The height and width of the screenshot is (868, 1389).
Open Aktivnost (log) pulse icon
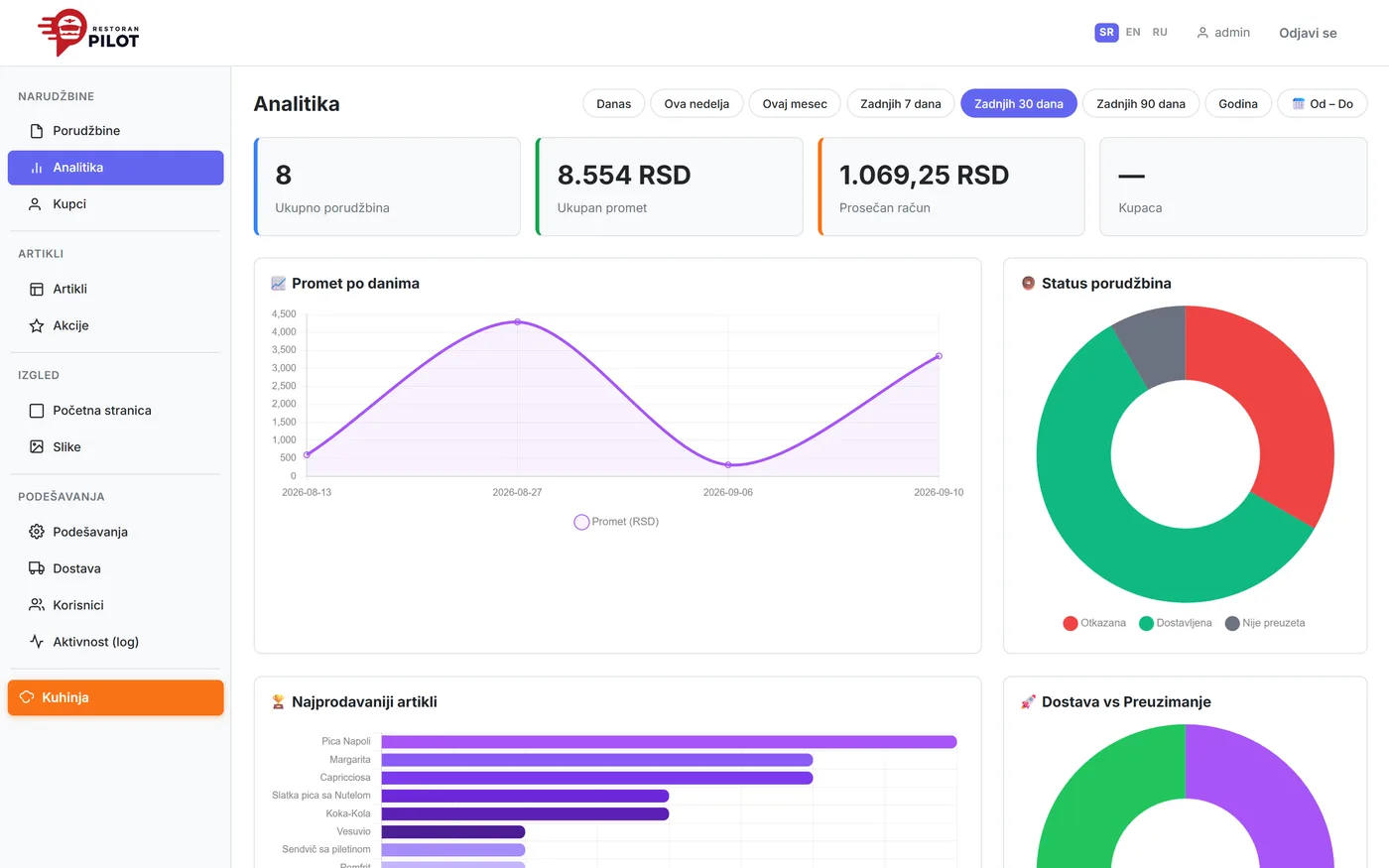point(37,642)
